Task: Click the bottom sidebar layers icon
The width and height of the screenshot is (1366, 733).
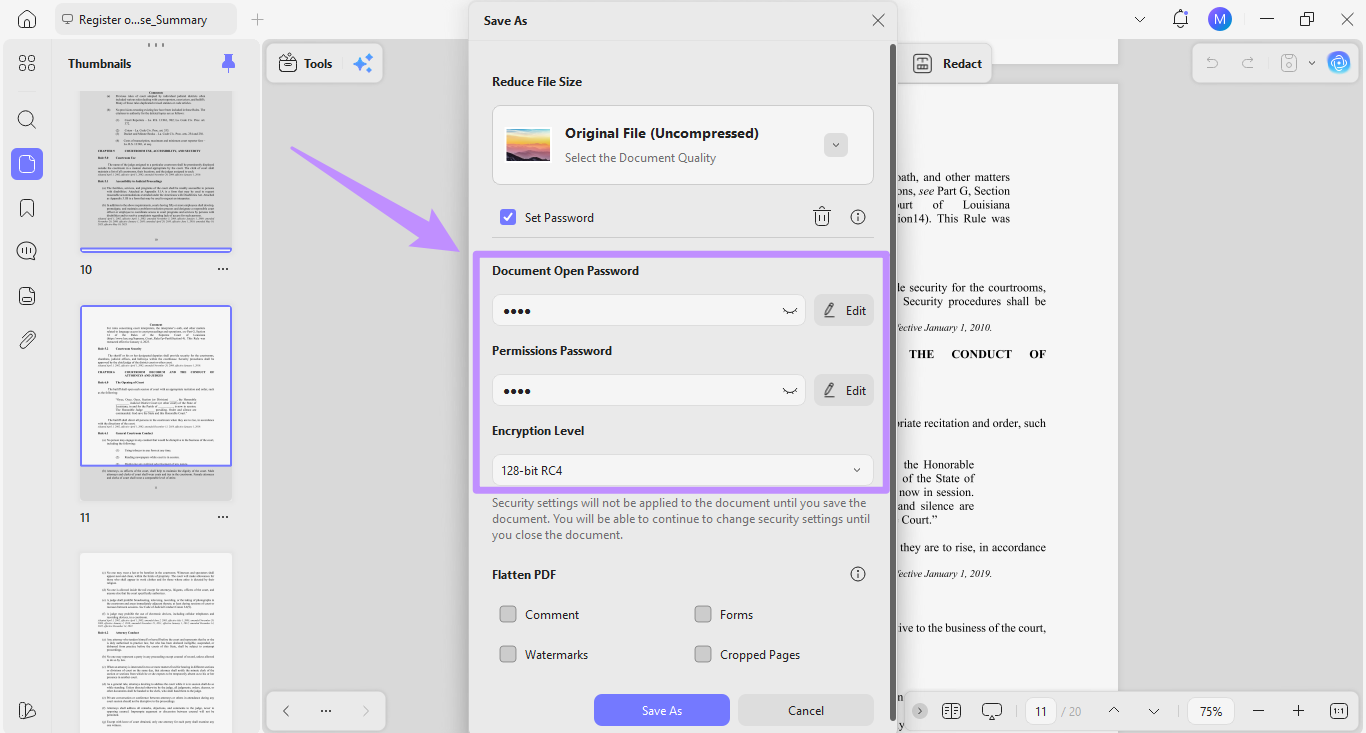Action: 27,711
